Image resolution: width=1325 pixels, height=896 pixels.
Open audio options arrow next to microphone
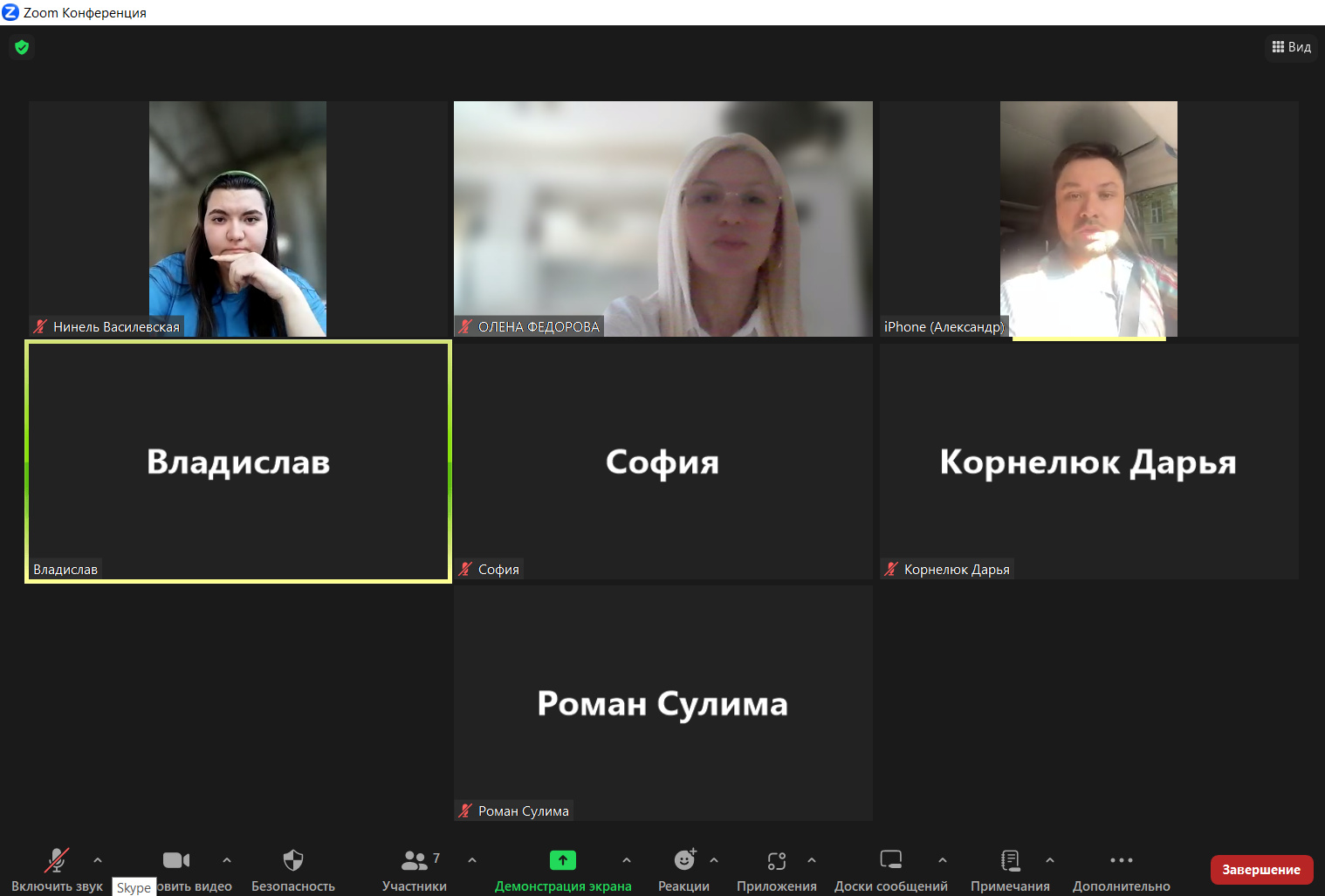[98, 860]
